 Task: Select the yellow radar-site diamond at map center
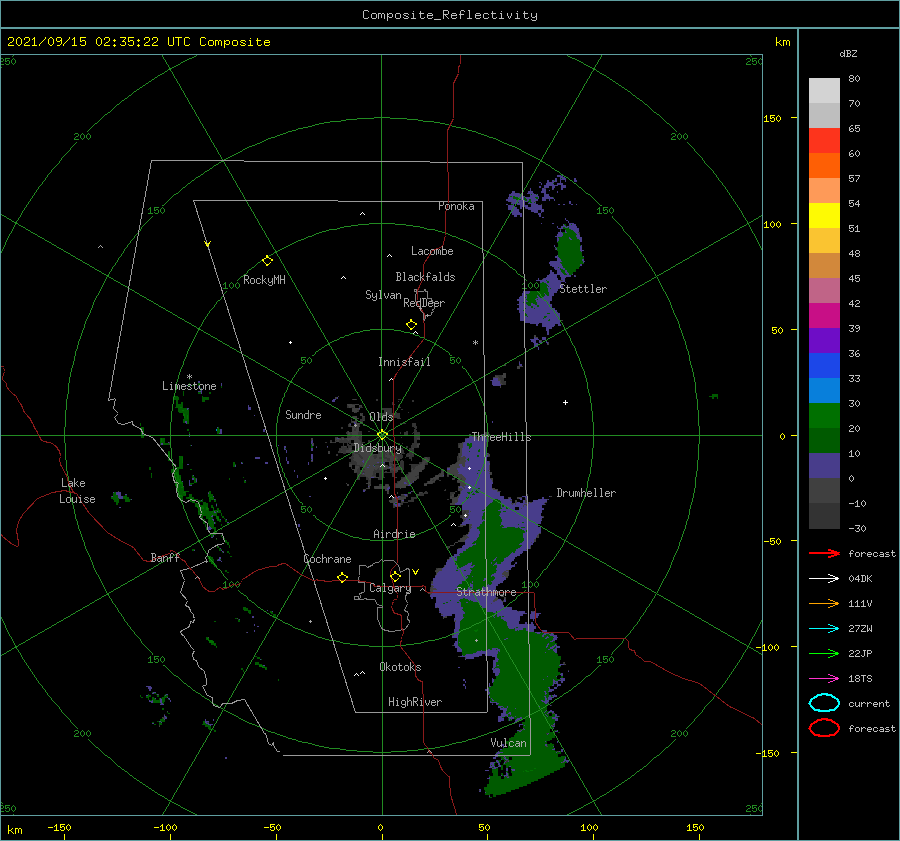pos(382,435)
